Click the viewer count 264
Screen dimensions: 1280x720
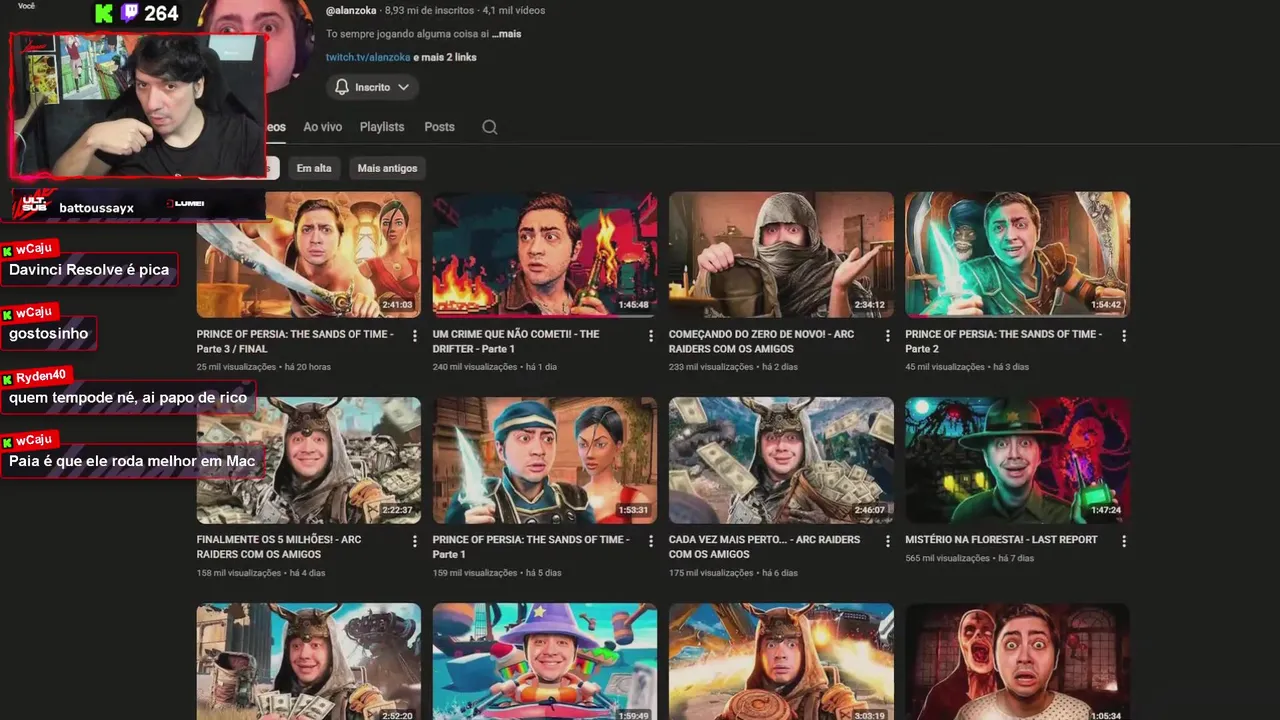pyautogui.click(x=161, y=14)
